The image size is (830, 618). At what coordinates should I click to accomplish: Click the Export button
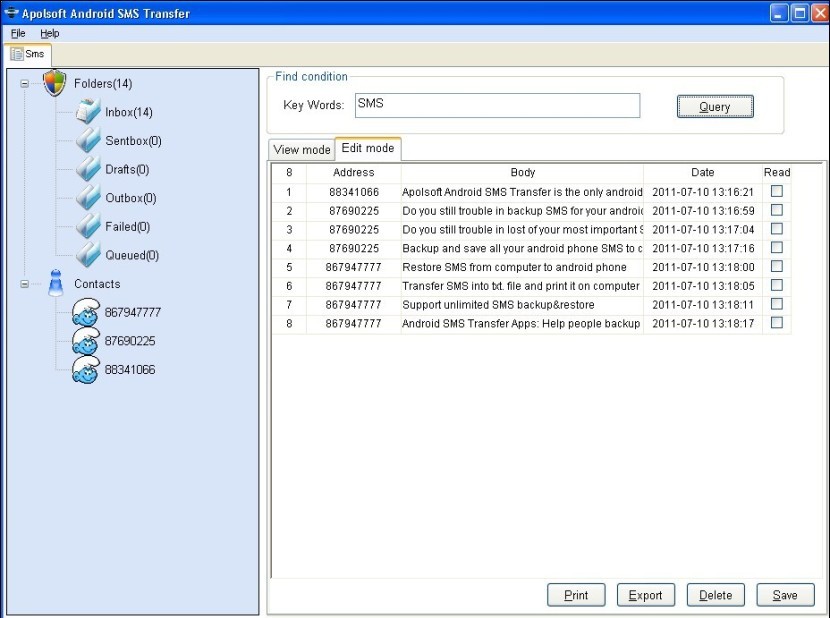[645, 595]
